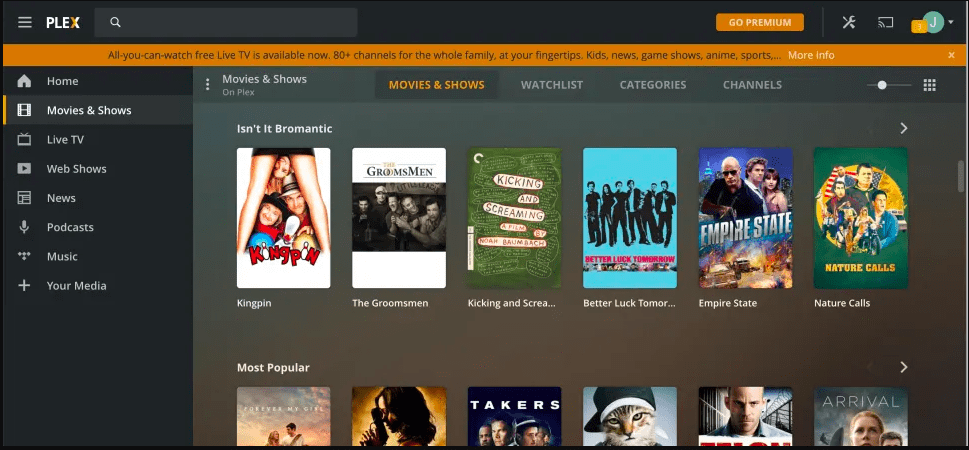Click the Plex logo
This screenshot has height=450, width=969.
click(63, 22)
